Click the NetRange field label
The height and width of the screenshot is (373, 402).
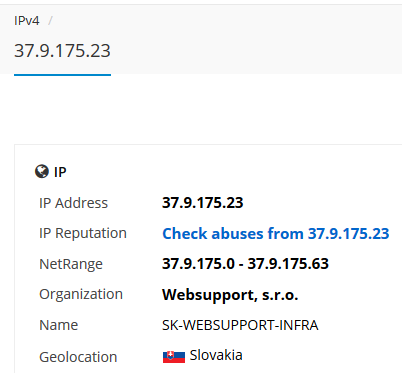[71, 264]
